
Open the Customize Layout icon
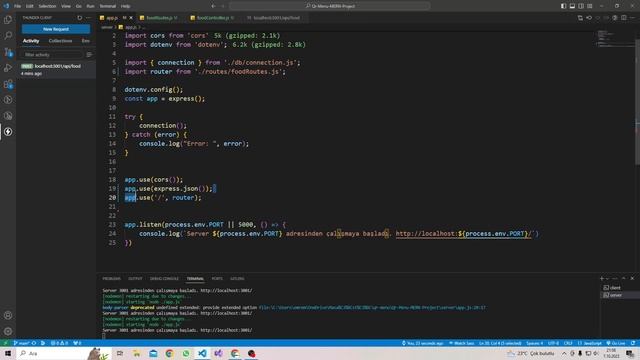click(x=590, y=6)
